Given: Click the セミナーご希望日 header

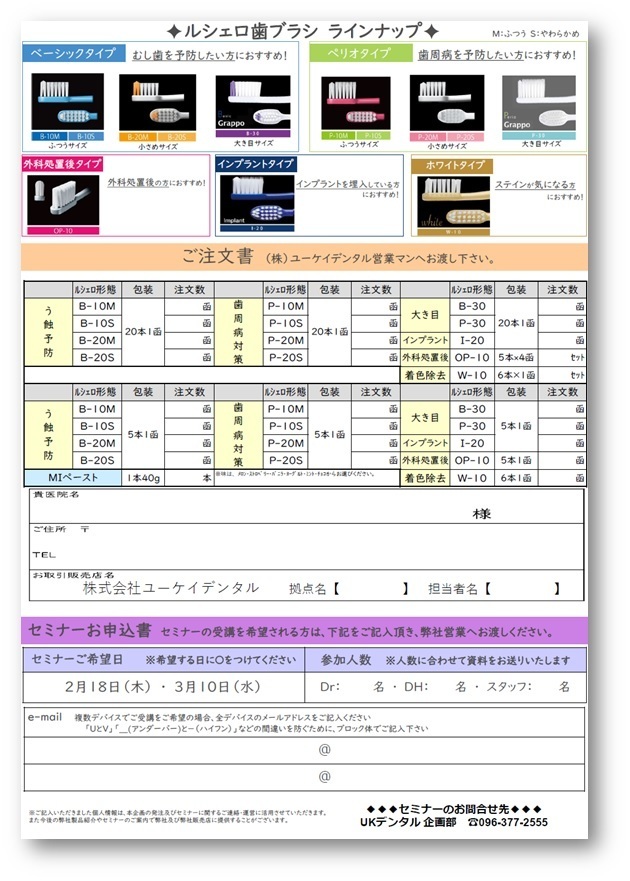Looking at the screenshot, I should click(x=77, y=660).
